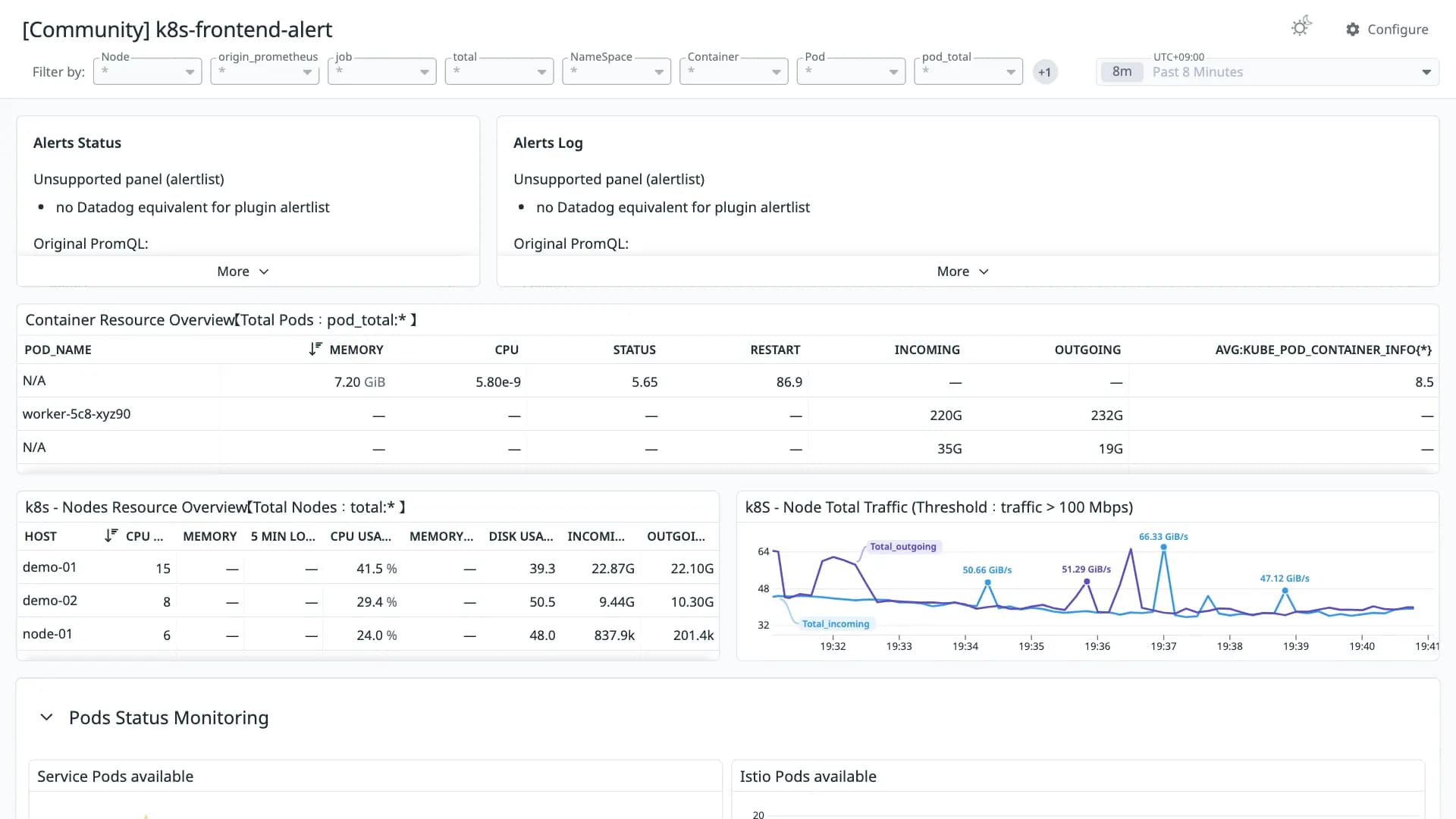Expand More in Alerts Status panel
The image size is (1456, 819).
[x=243, y=271]
